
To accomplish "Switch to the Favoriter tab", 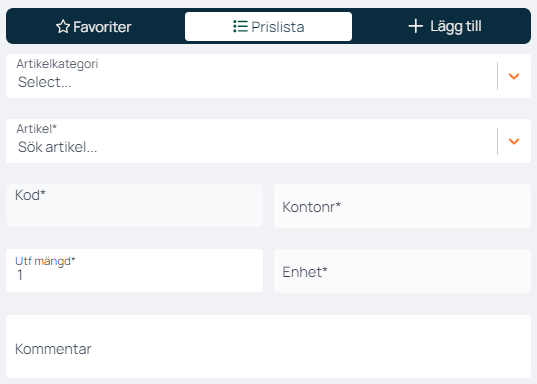I will 94,27.
